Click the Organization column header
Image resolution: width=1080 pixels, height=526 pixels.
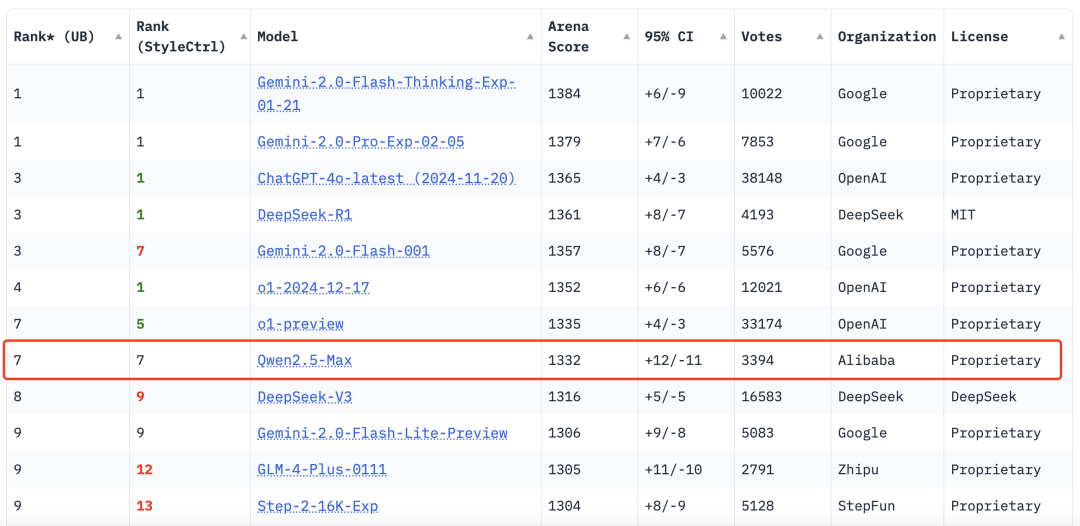(886, 36)
